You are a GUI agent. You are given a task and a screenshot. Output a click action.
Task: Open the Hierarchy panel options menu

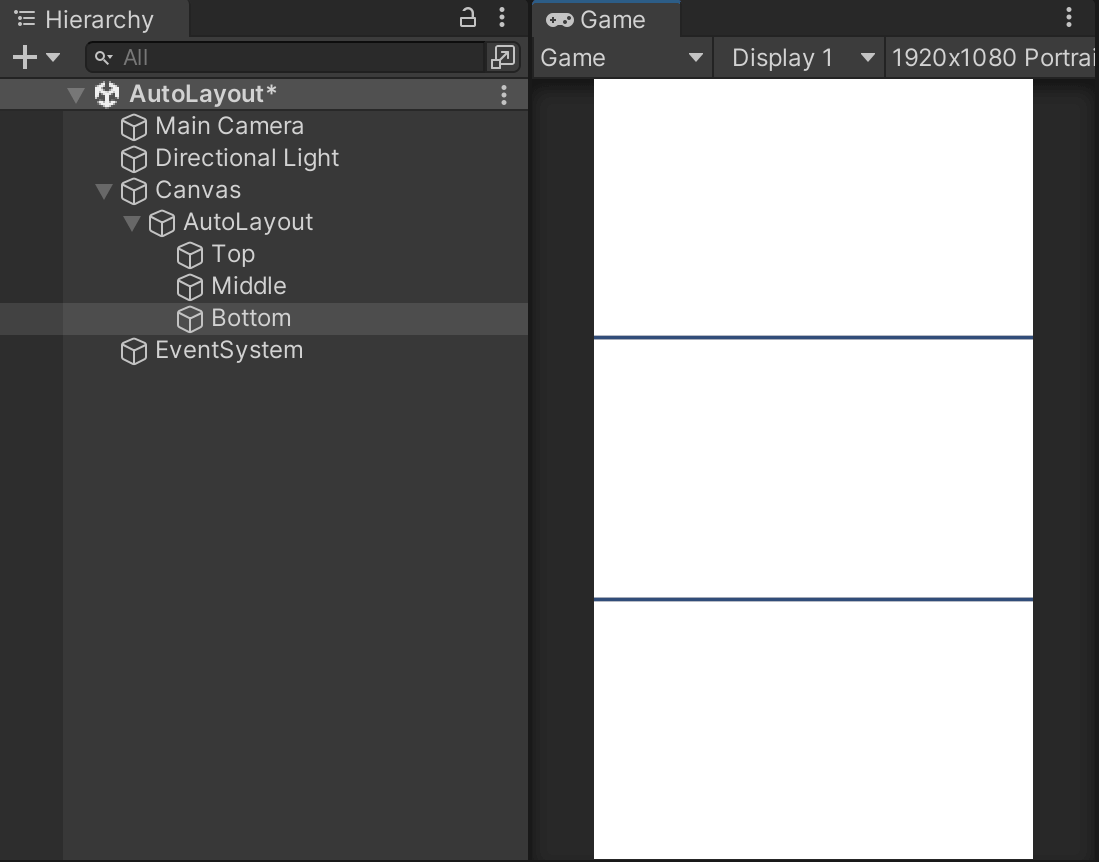pyautogui.click(x=502, y=18)
